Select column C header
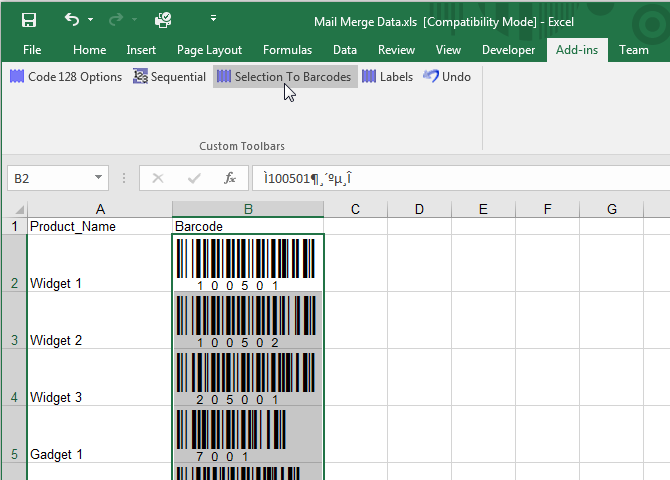 (x=356, y=209)
